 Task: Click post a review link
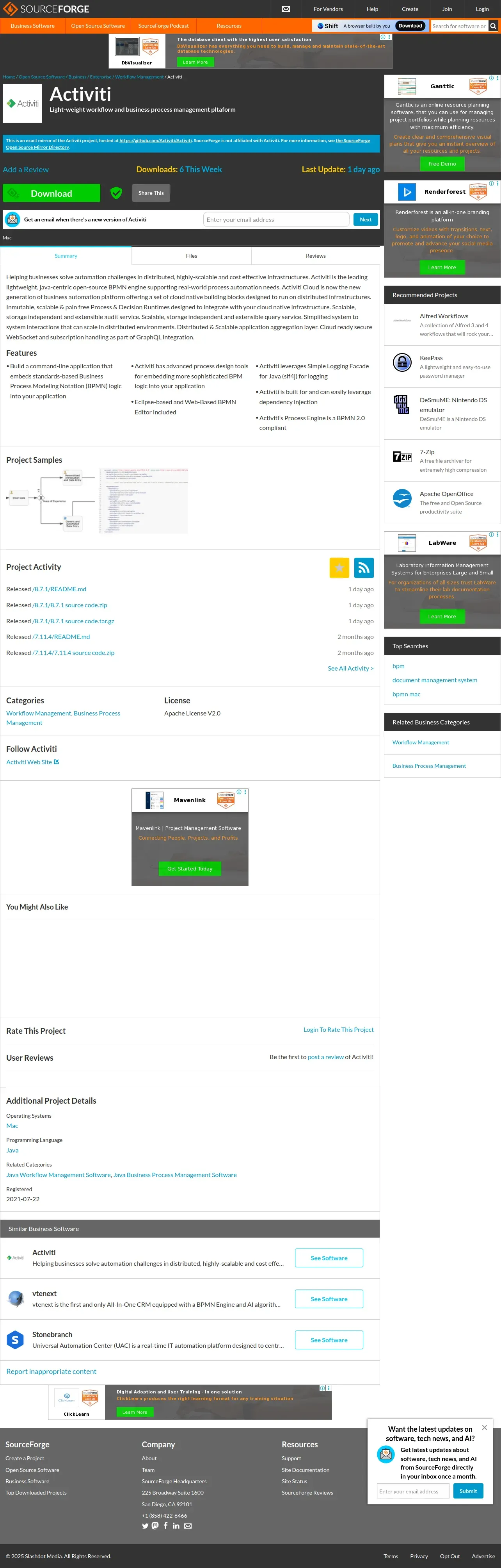tap(326, 1057)
